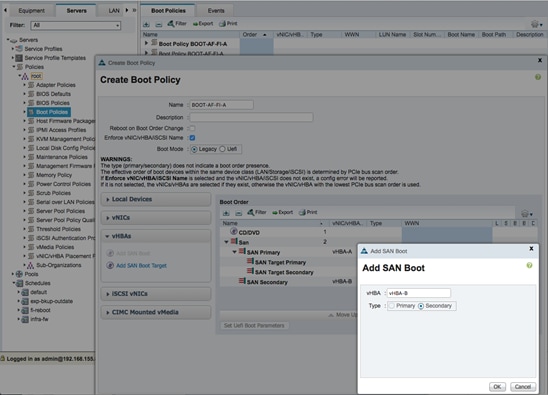
Task: Edit boot policy Name field
Action: [x=222, y=105]
